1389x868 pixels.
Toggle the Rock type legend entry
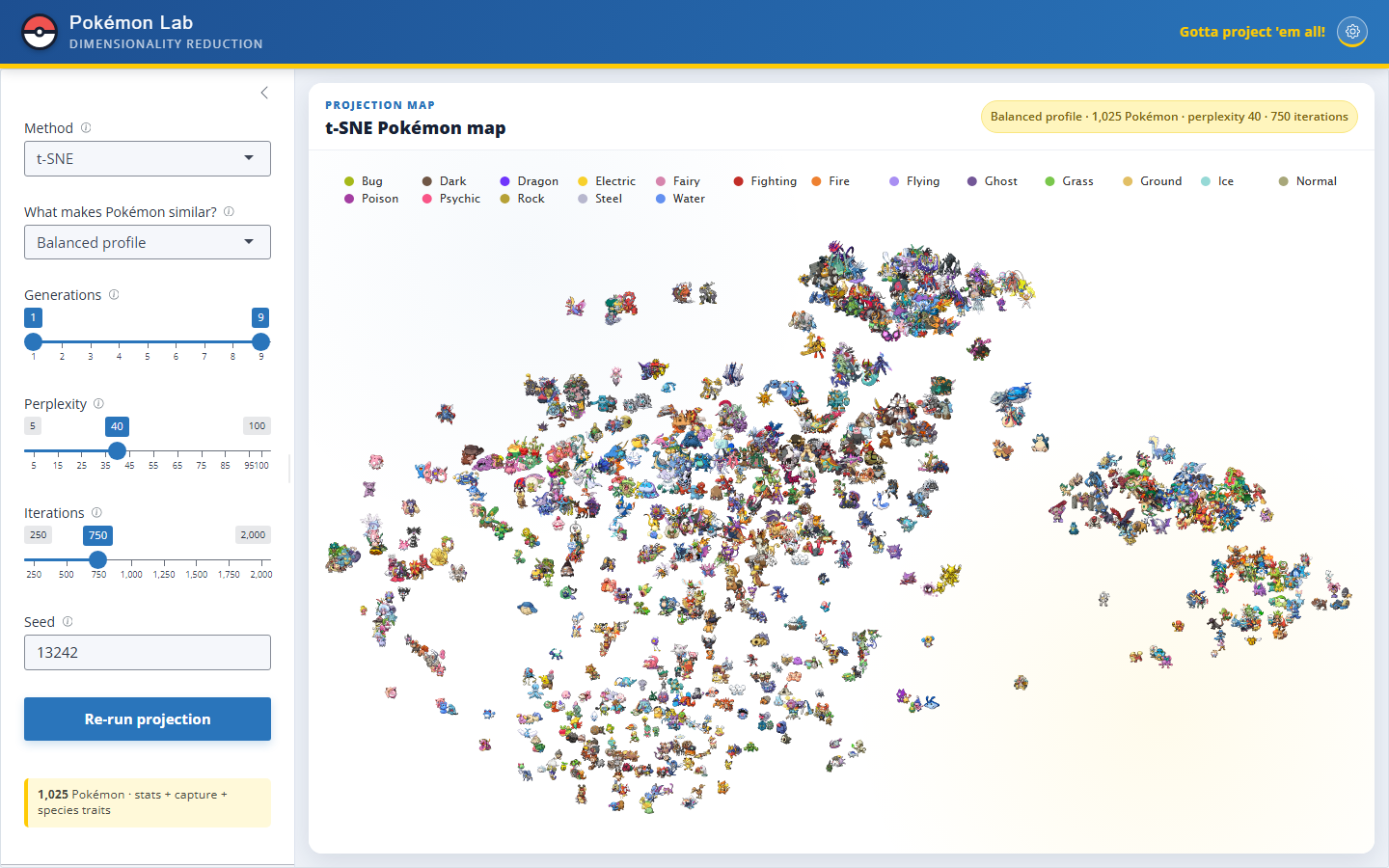coord(523,199)
